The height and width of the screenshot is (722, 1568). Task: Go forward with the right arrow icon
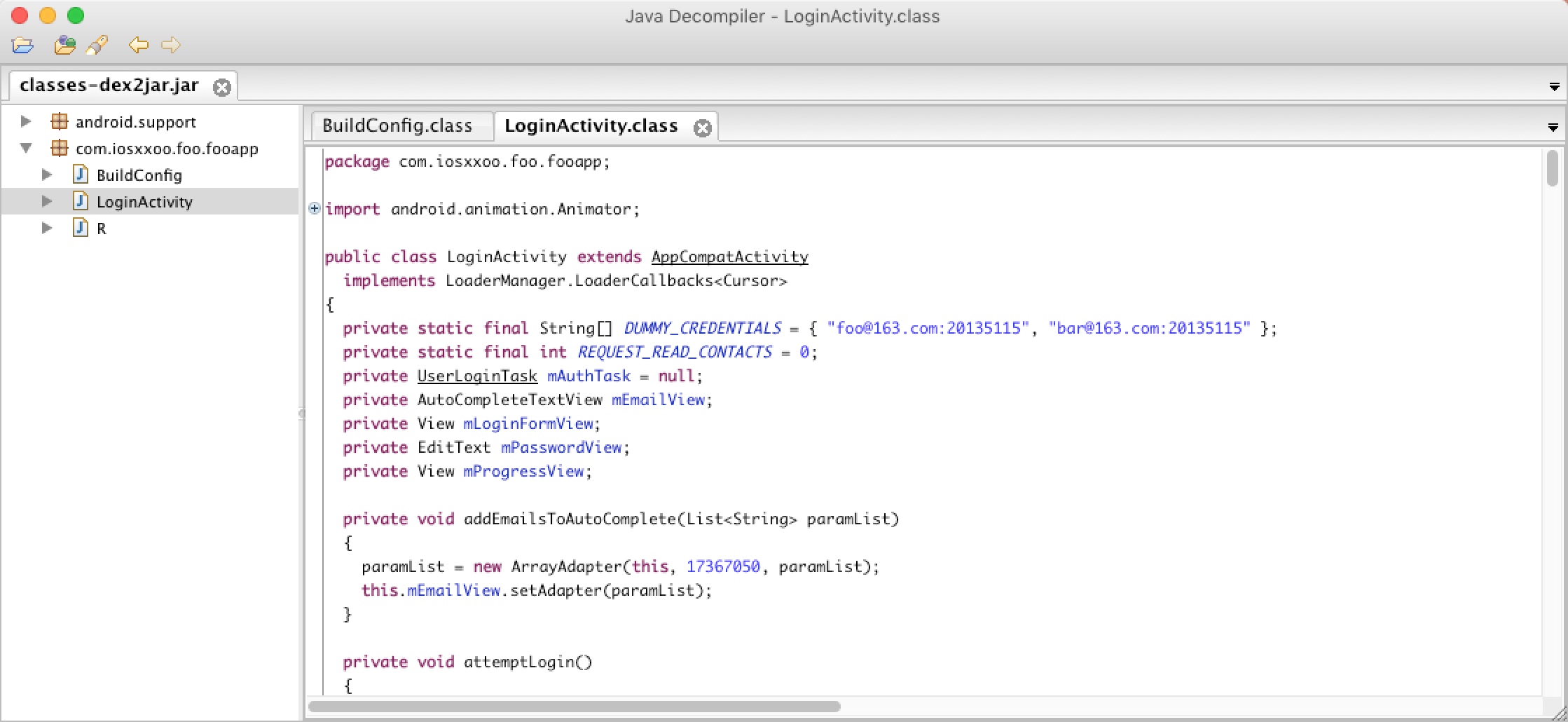point(171,46)
